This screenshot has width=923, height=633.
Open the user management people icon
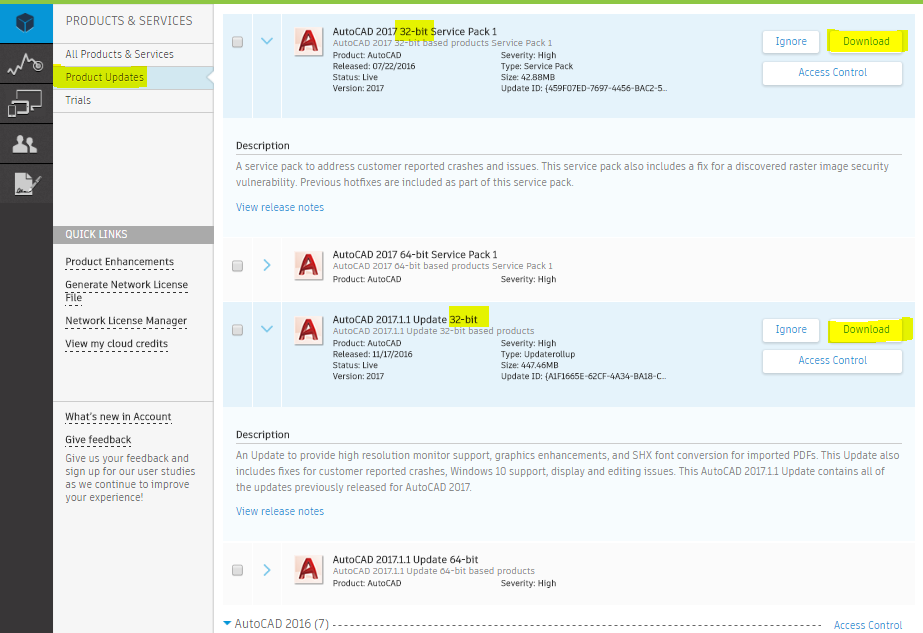coord(25,144)
